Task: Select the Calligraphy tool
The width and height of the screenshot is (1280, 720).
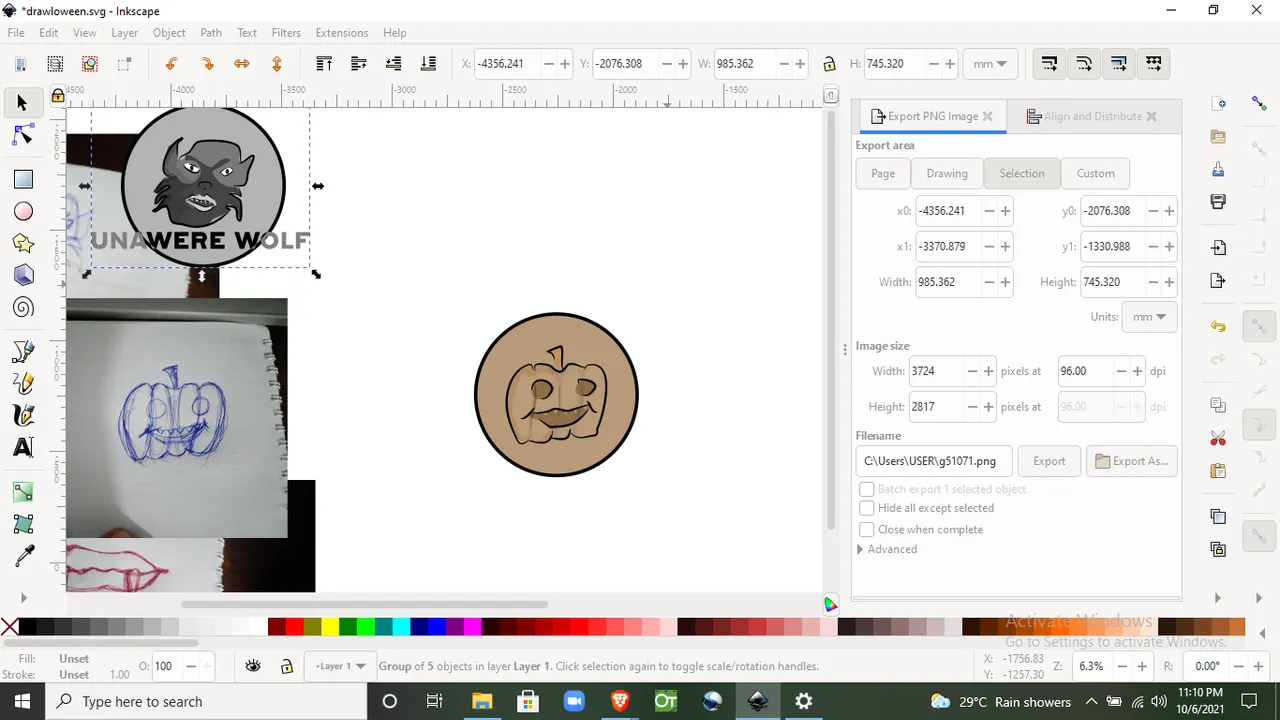Action: tap(22, 415)
